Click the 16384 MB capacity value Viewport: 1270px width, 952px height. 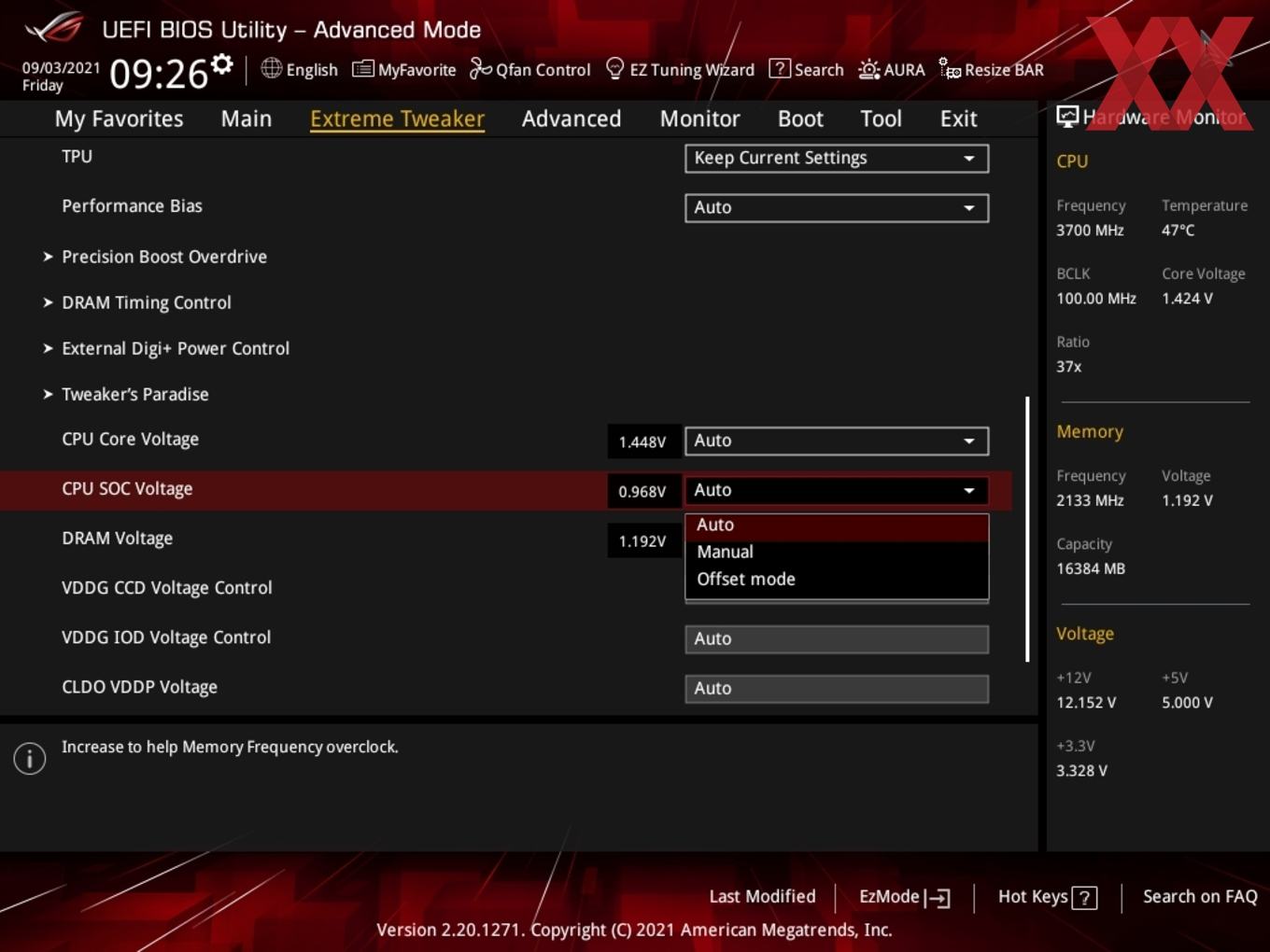1091,569
